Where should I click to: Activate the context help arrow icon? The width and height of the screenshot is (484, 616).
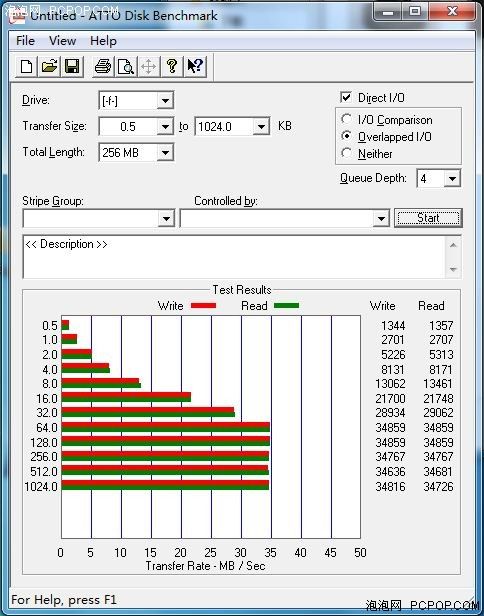click(195, 66)
